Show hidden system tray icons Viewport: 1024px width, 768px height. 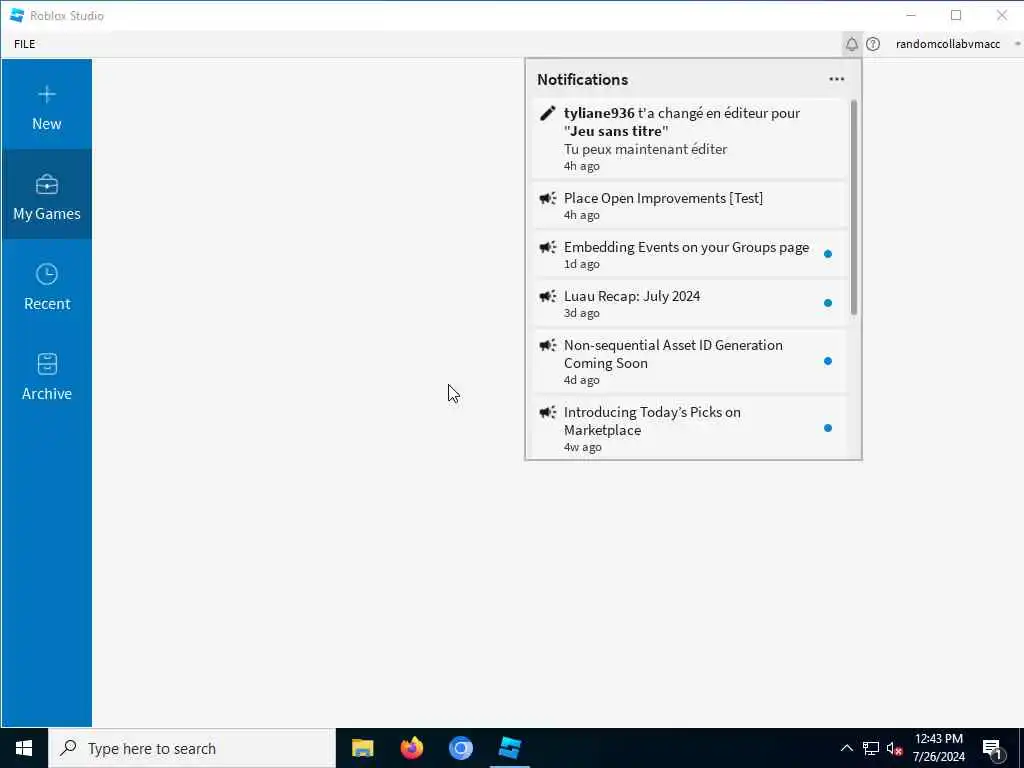[x=846, y=748]
